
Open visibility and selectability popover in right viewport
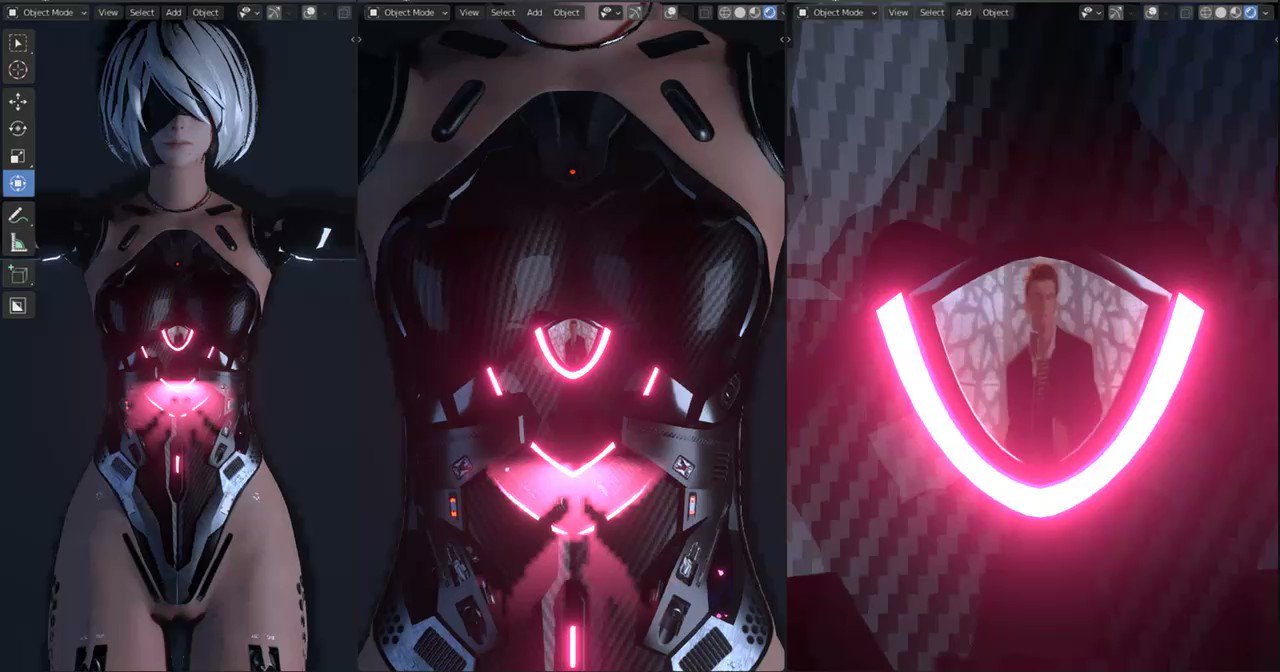point(1091,12)
